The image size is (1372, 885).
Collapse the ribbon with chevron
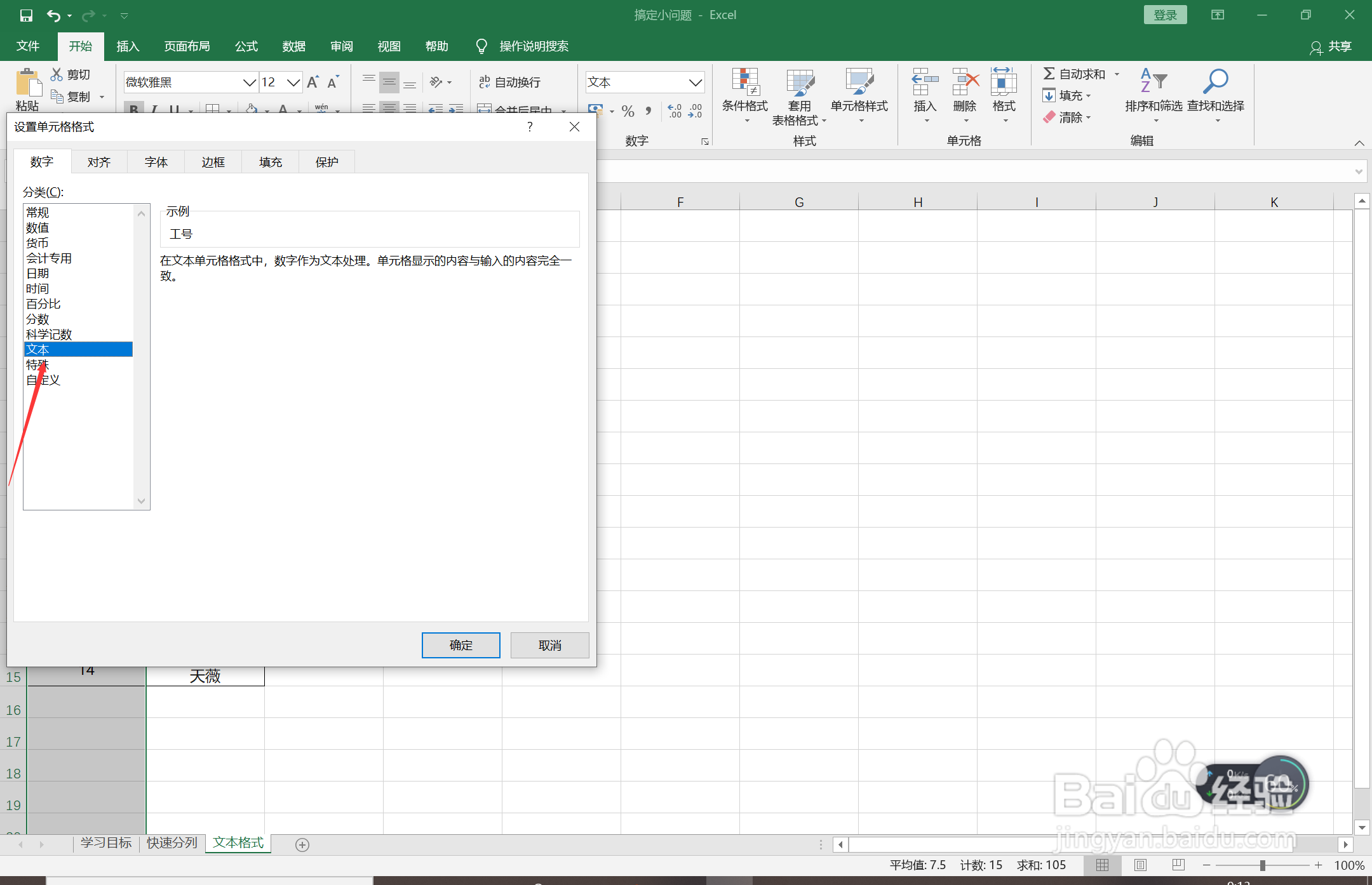1359,143
